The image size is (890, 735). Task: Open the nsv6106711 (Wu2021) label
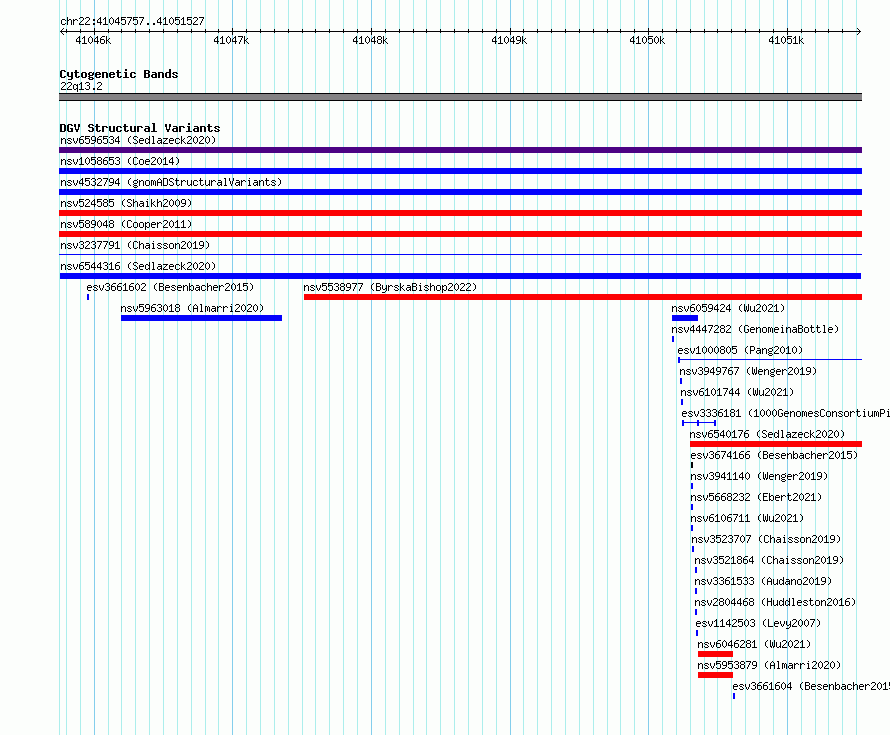747,518
